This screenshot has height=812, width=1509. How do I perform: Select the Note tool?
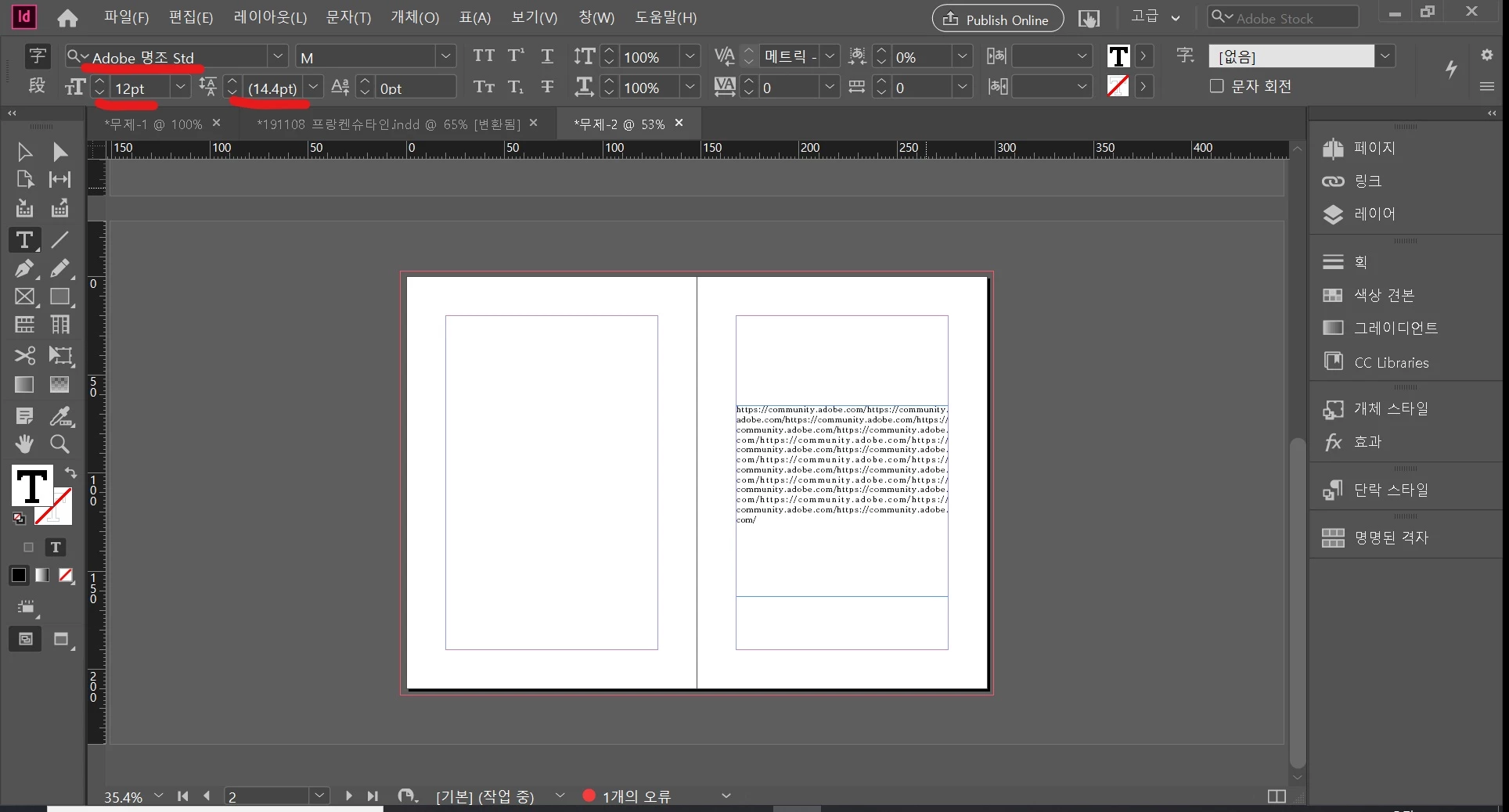click(24, 416)
